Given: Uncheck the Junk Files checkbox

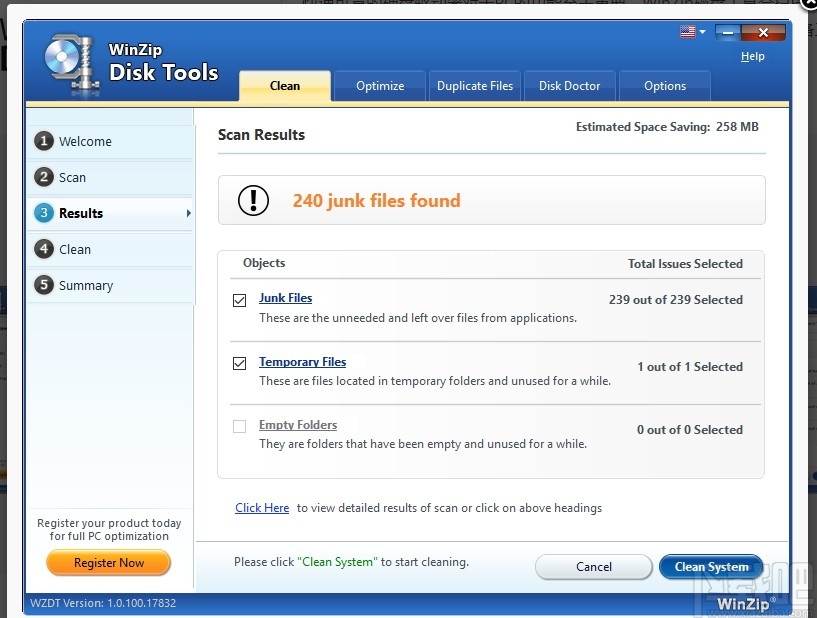Looking at the screenshot, I should [x=239, y=299].
